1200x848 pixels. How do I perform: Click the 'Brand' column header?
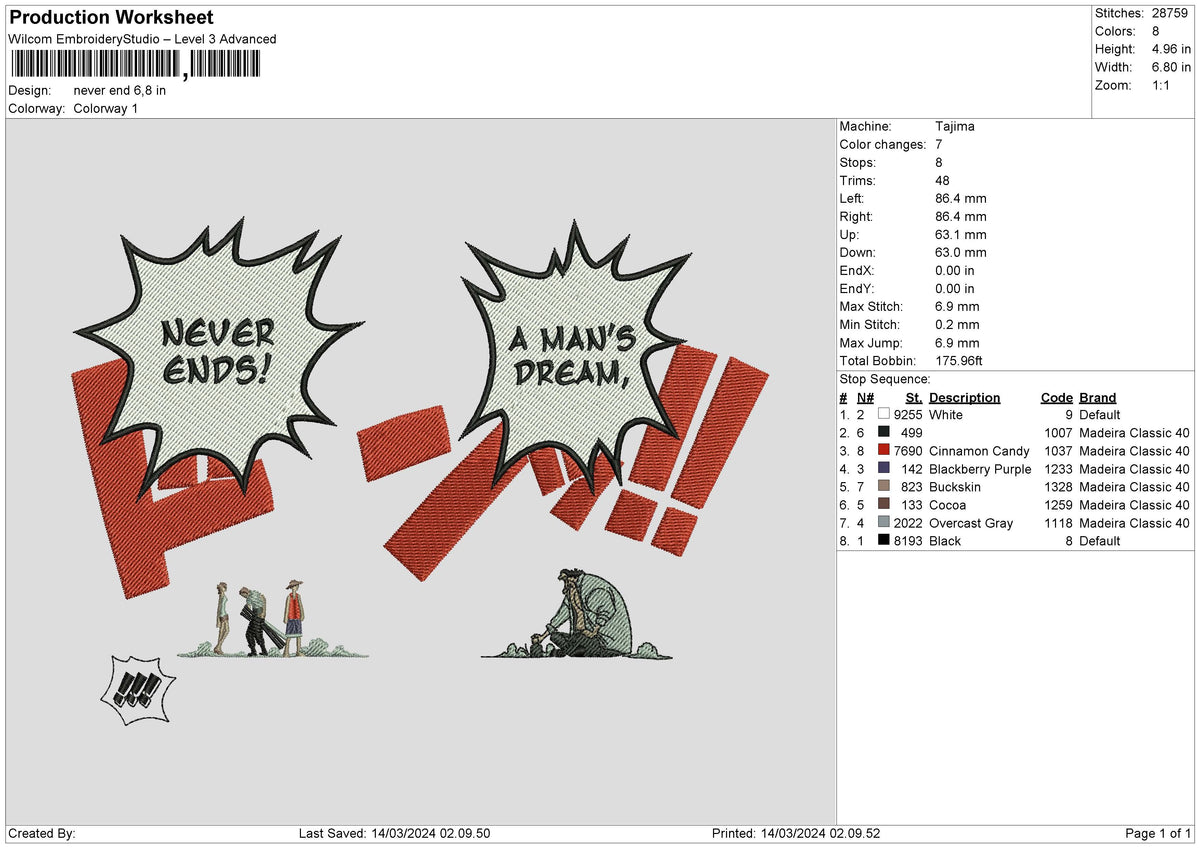[x=1098, y=397]
